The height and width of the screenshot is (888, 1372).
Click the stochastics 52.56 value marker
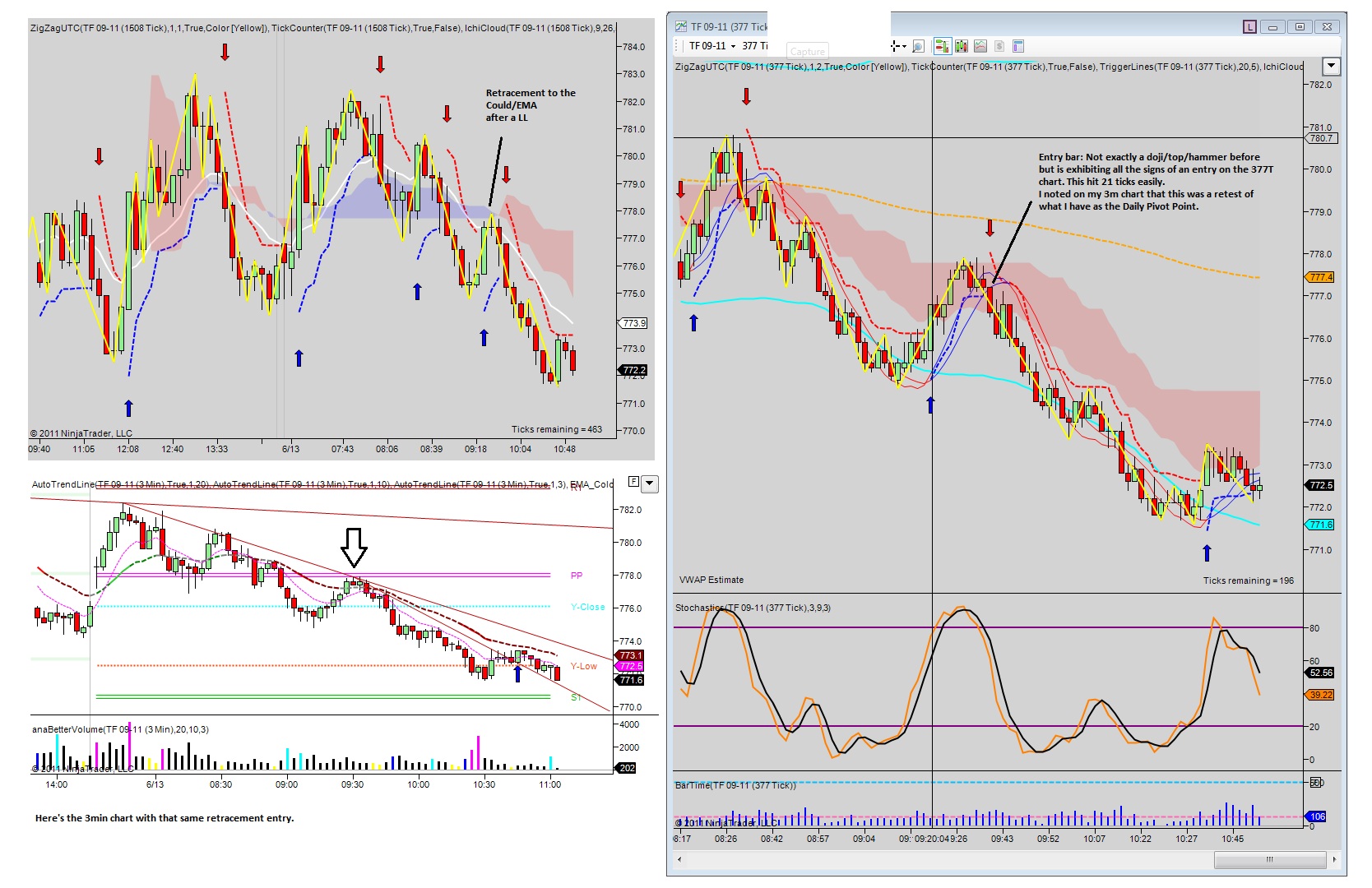point(1320,673)
